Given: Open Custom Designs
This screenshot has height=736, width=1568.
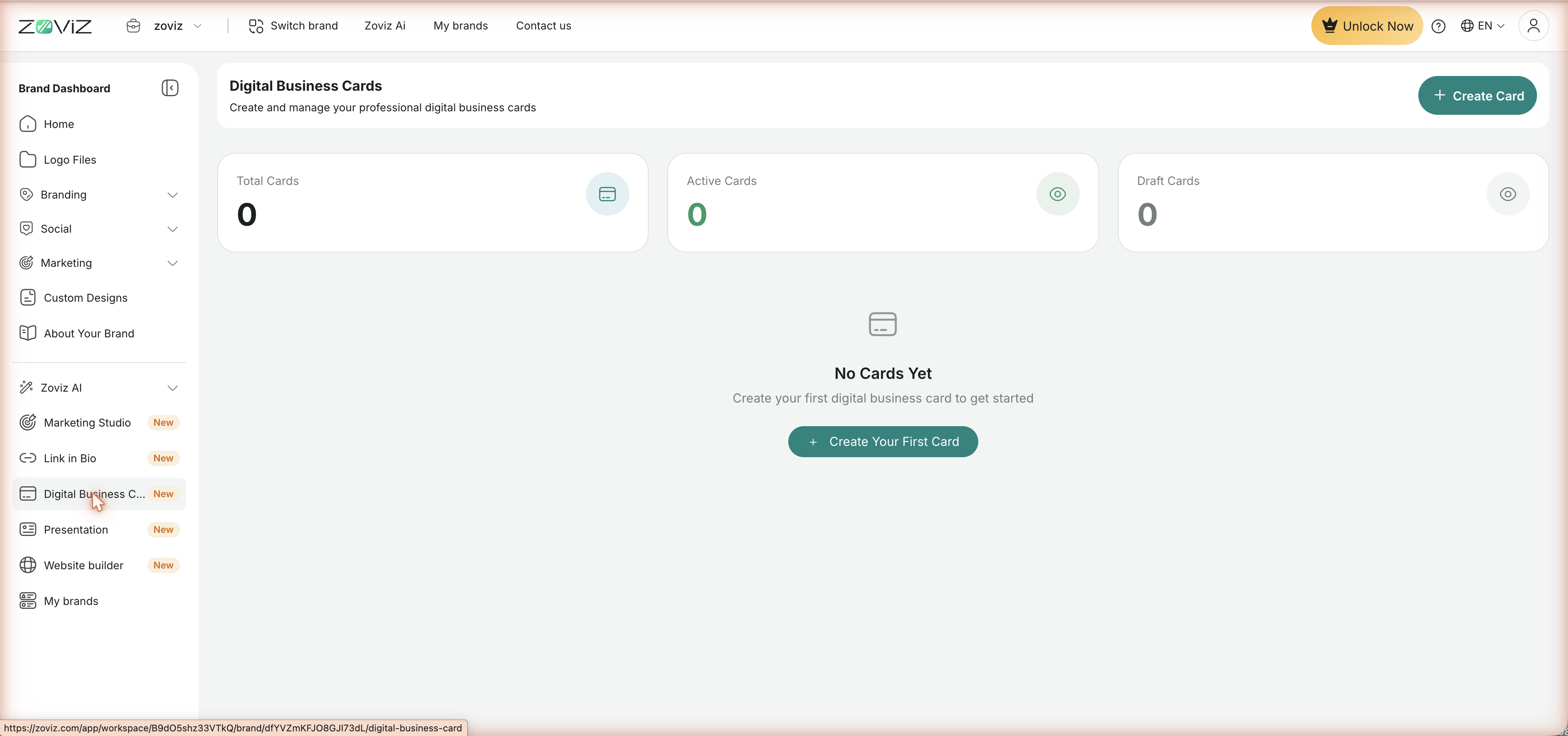Looking at the screenshot, I should point(98,297).
